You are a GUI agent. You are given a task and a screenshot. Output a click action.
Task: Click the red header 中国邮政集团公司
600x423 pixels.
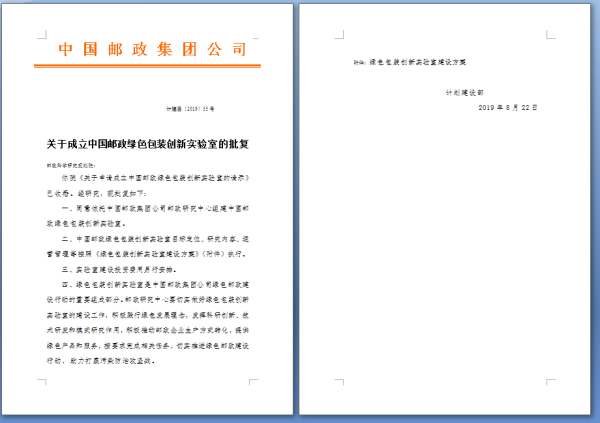click(152, 49)
